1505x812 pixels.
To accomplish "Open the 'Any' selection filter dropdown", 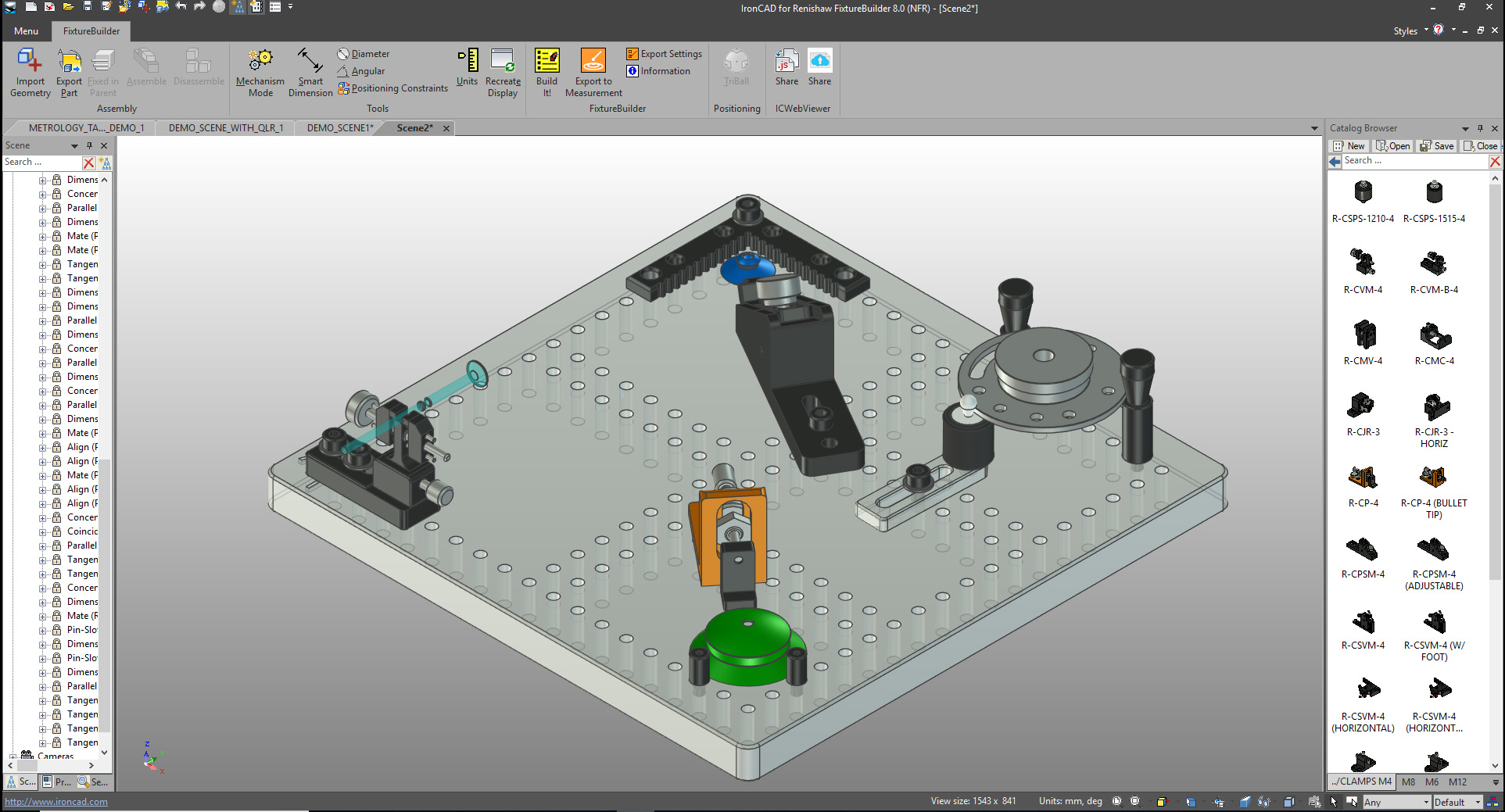I will click(x=1425, y=802).
